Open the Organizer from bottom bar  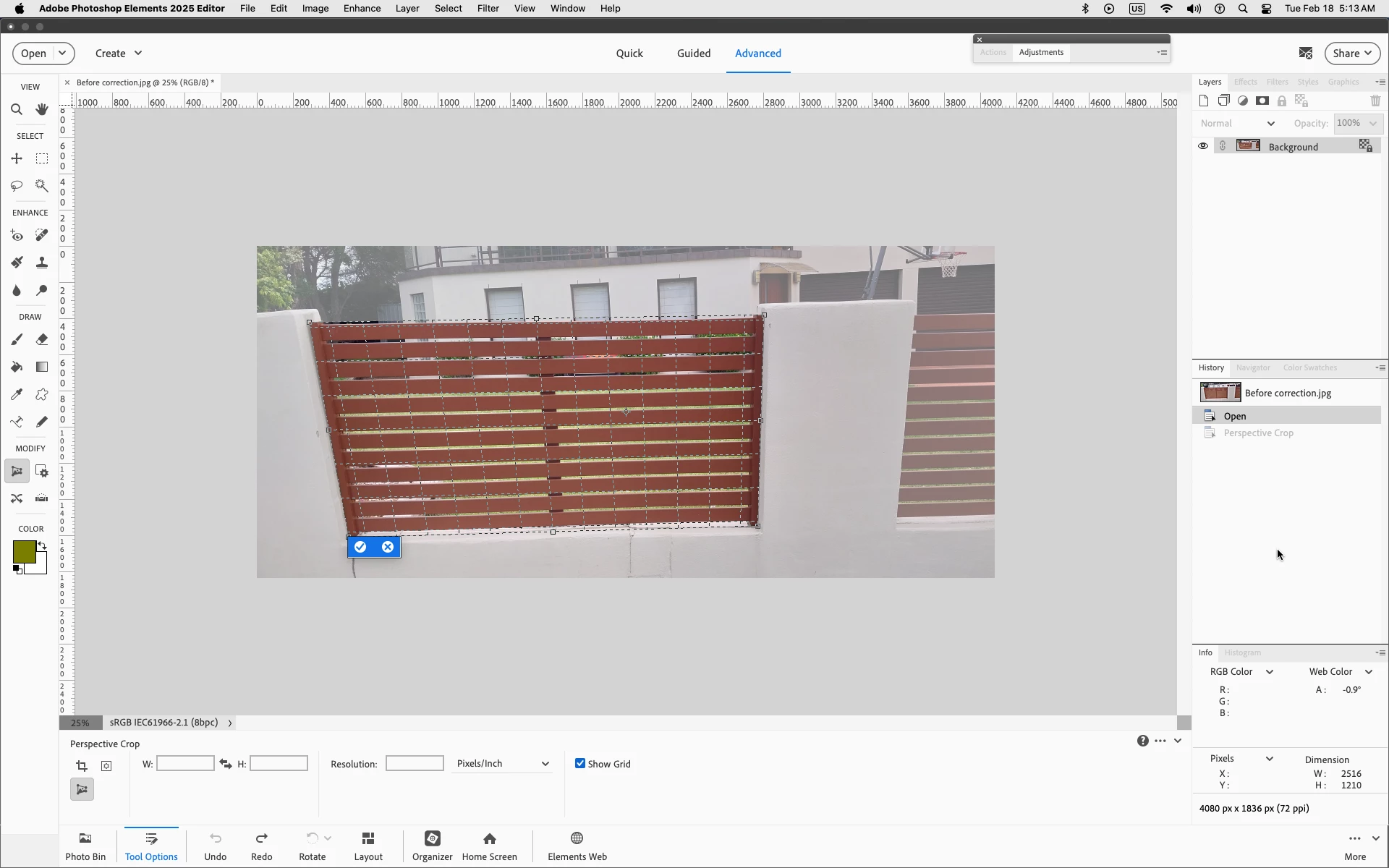[x=432, y=846]
